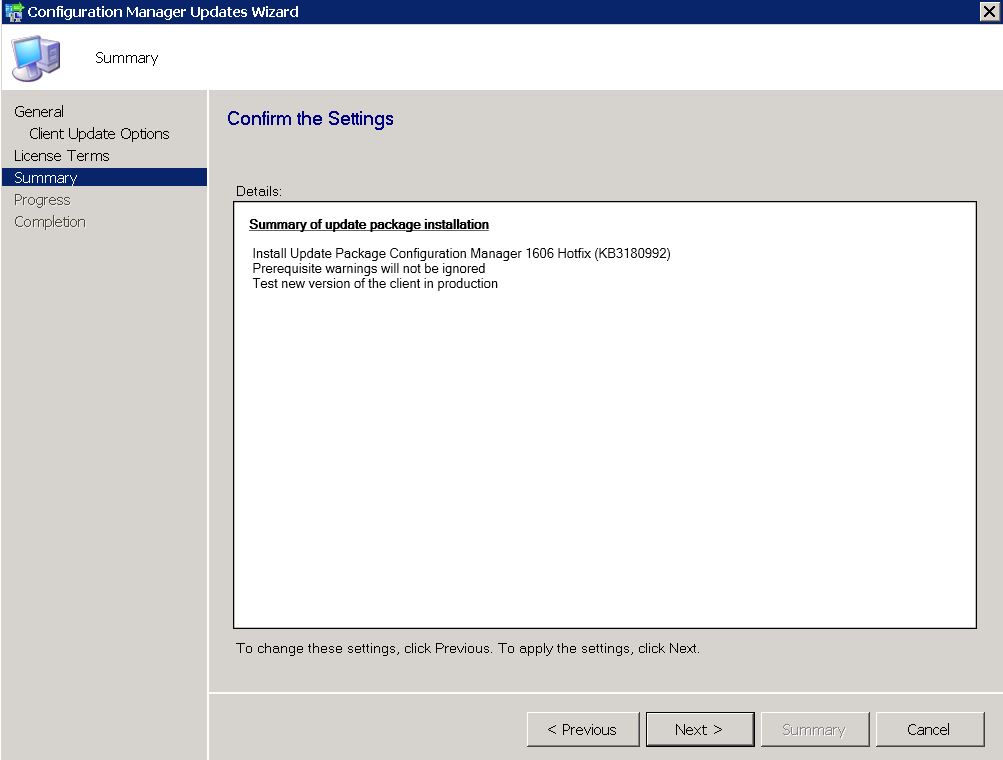Click 'Prerequisite warnings will not be ignored'

pos(368,269)
